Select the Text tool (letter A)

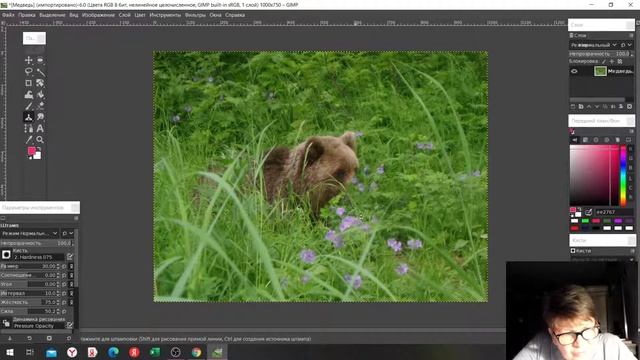(x=40, y=129)
